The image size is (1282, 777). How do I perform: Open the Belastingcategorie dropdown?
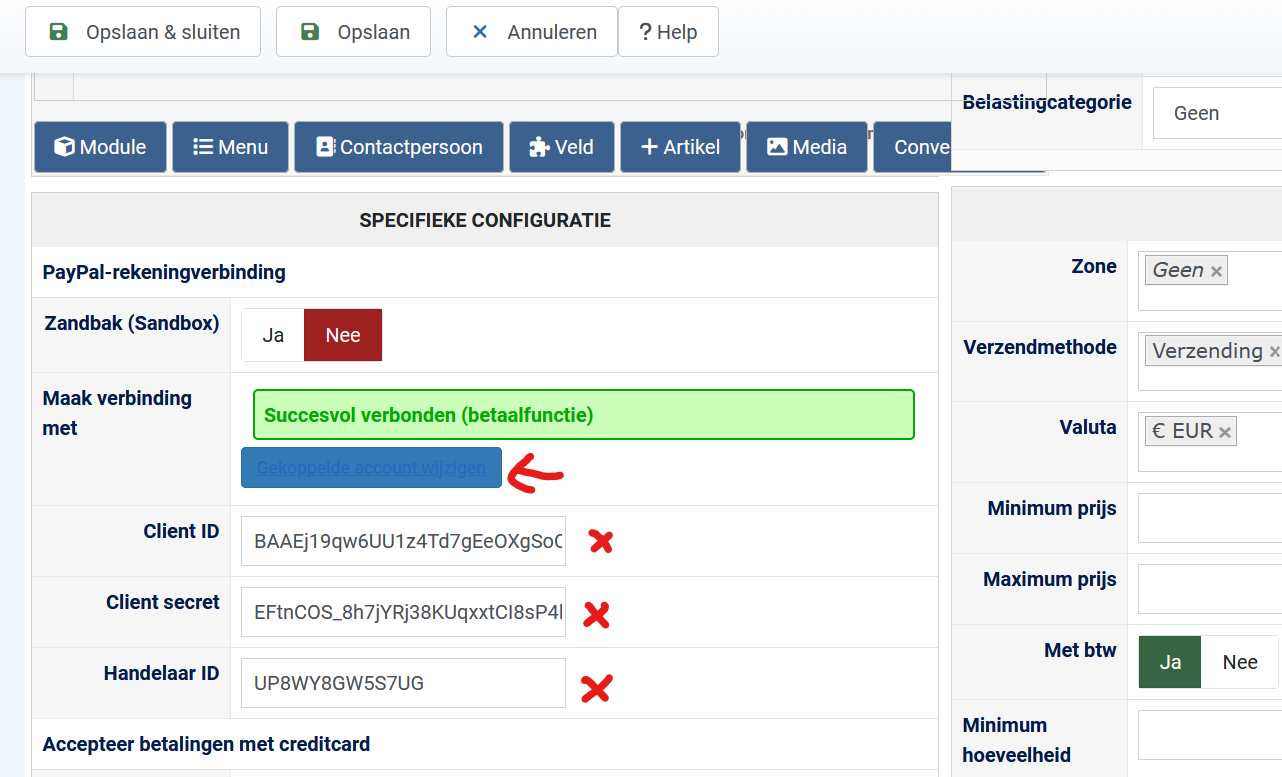[1217, 113]
